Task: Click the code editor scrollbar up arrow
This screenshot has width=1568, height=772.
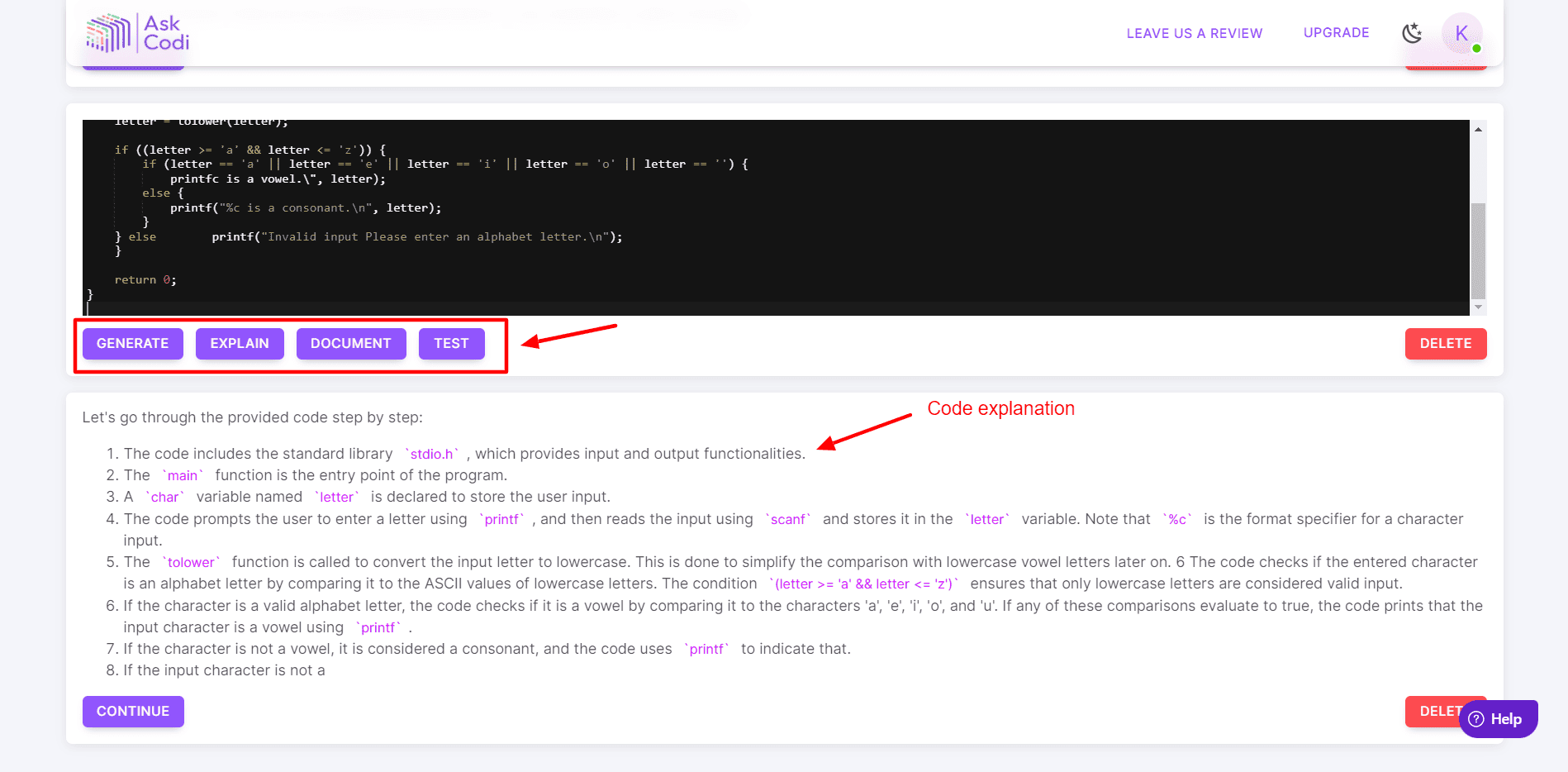Action: (1478, 129)
